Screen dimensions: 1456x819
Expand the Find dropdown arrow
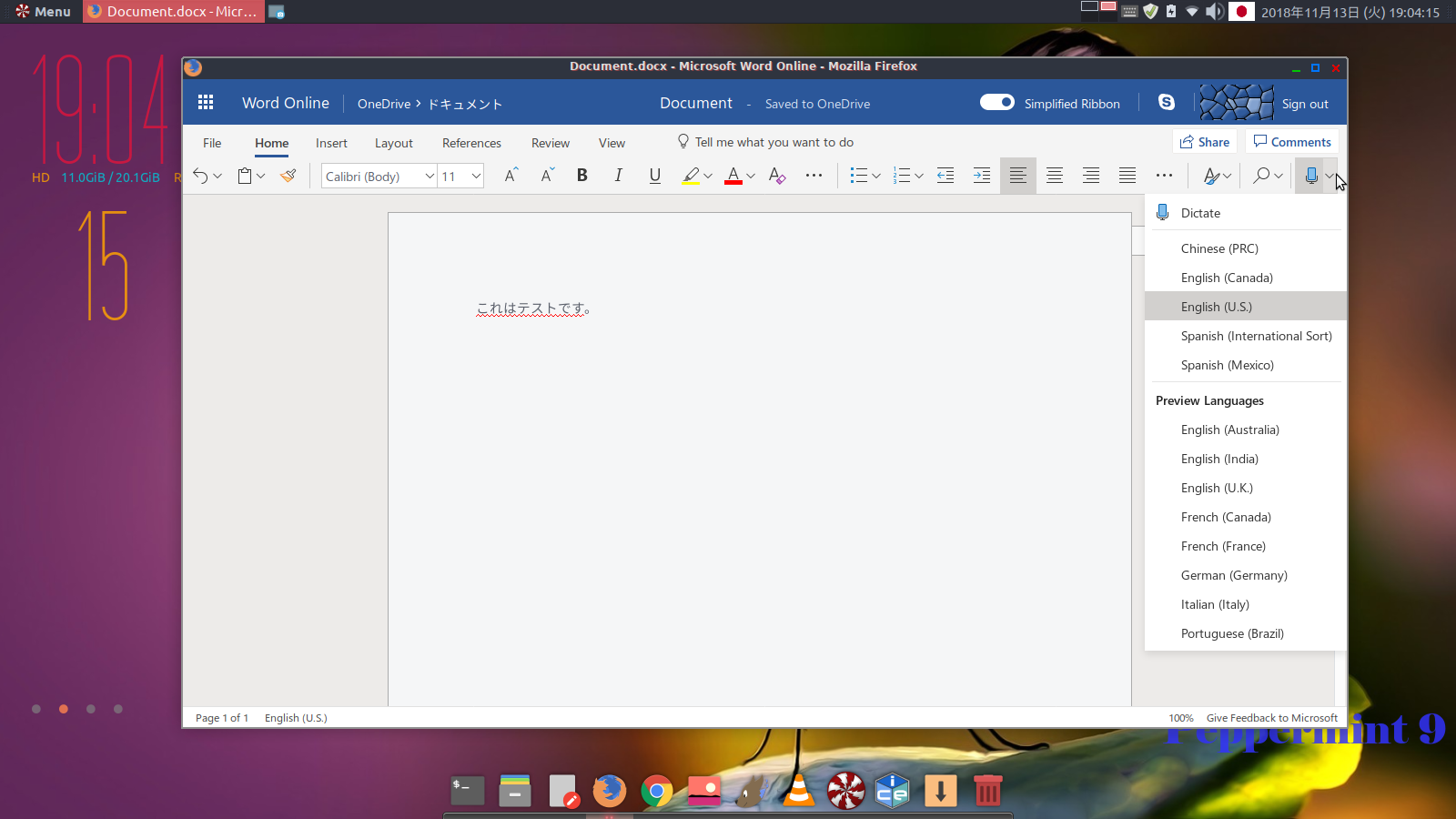(x=1279, y=176)
